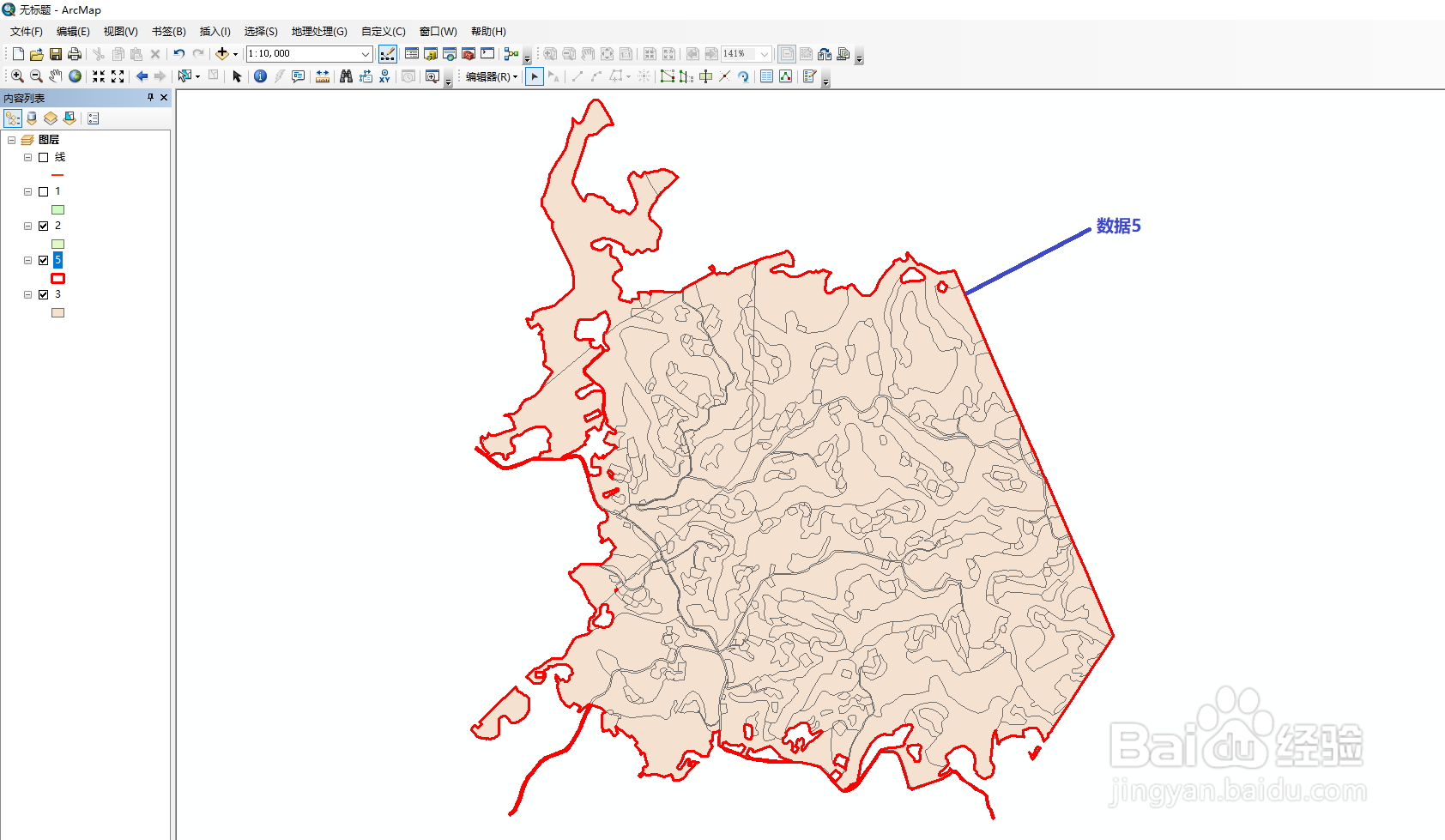This screenshot has width=1445, height=840.
Task: Uncheck layer 5 visibility
Action: (x=44, y=261)
